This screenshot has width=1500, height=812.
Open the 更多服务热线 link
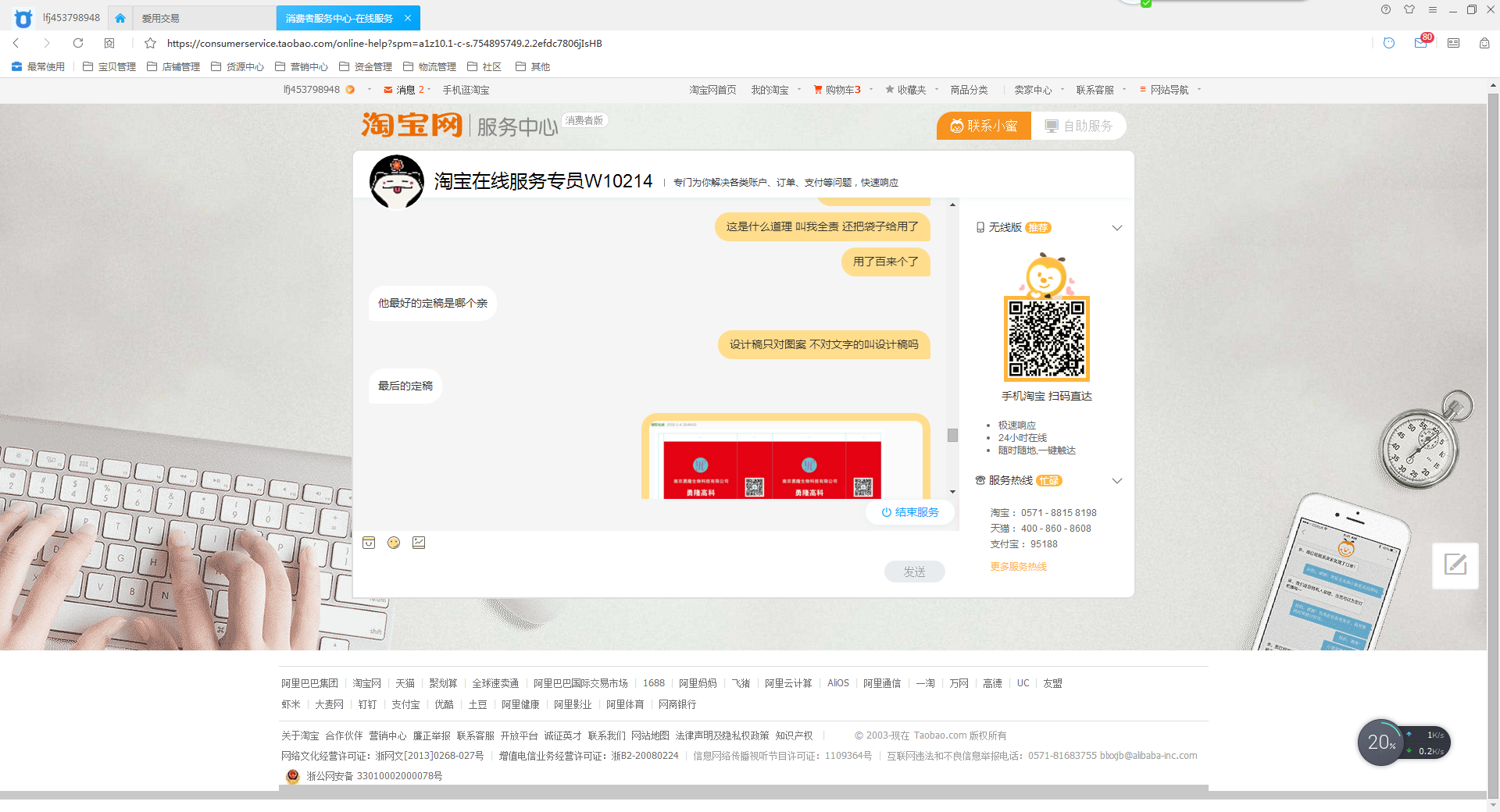click(x=1019, y=567)
